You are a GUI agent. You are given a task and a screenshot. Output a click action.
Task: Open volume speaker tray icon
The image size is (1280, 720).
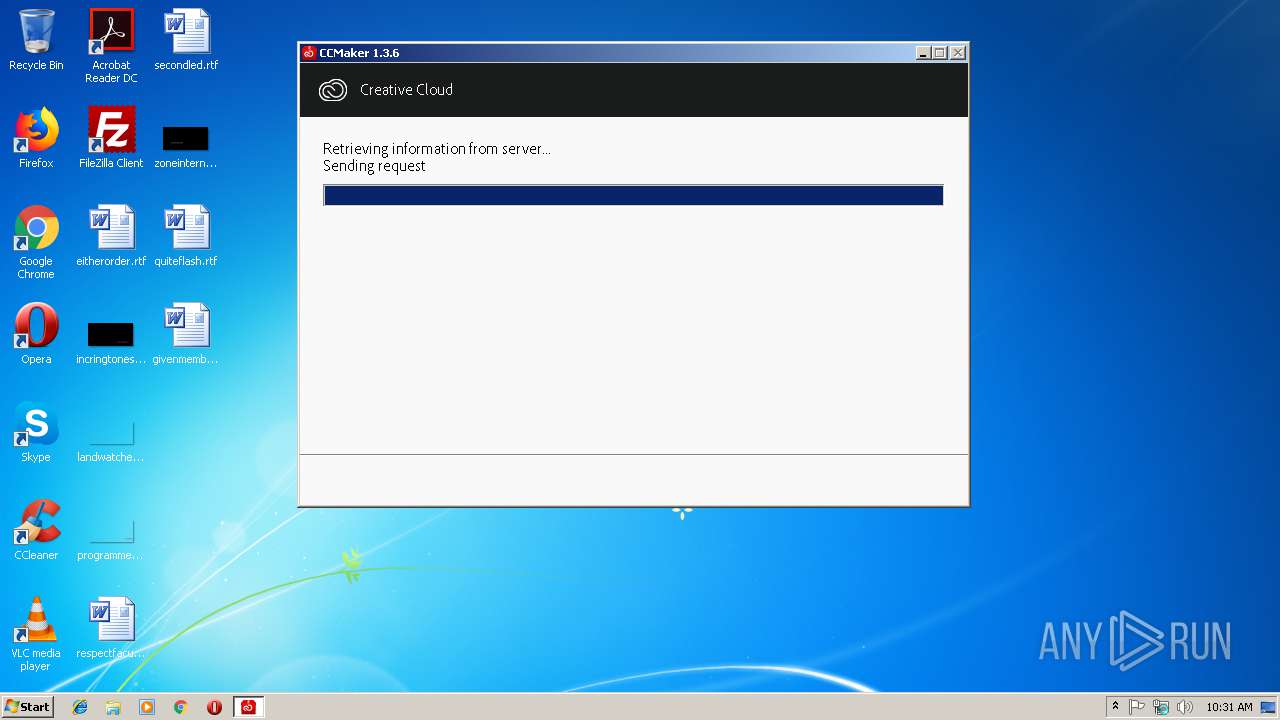click(x=1185, y=707)
